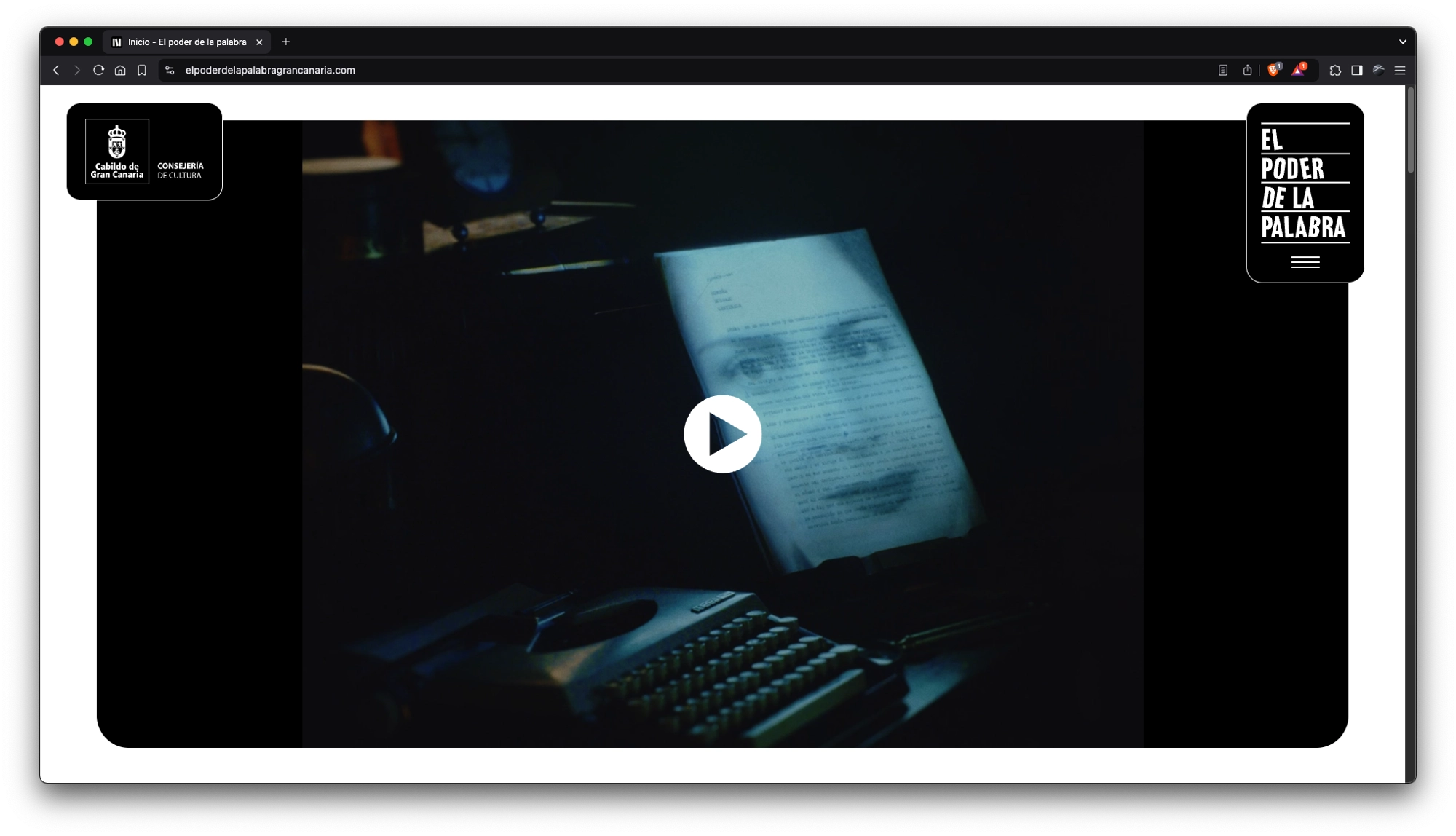Click the CONSEJERÍA DE CULTURA text
The image size is (1456, 836).
click(181, 170)
